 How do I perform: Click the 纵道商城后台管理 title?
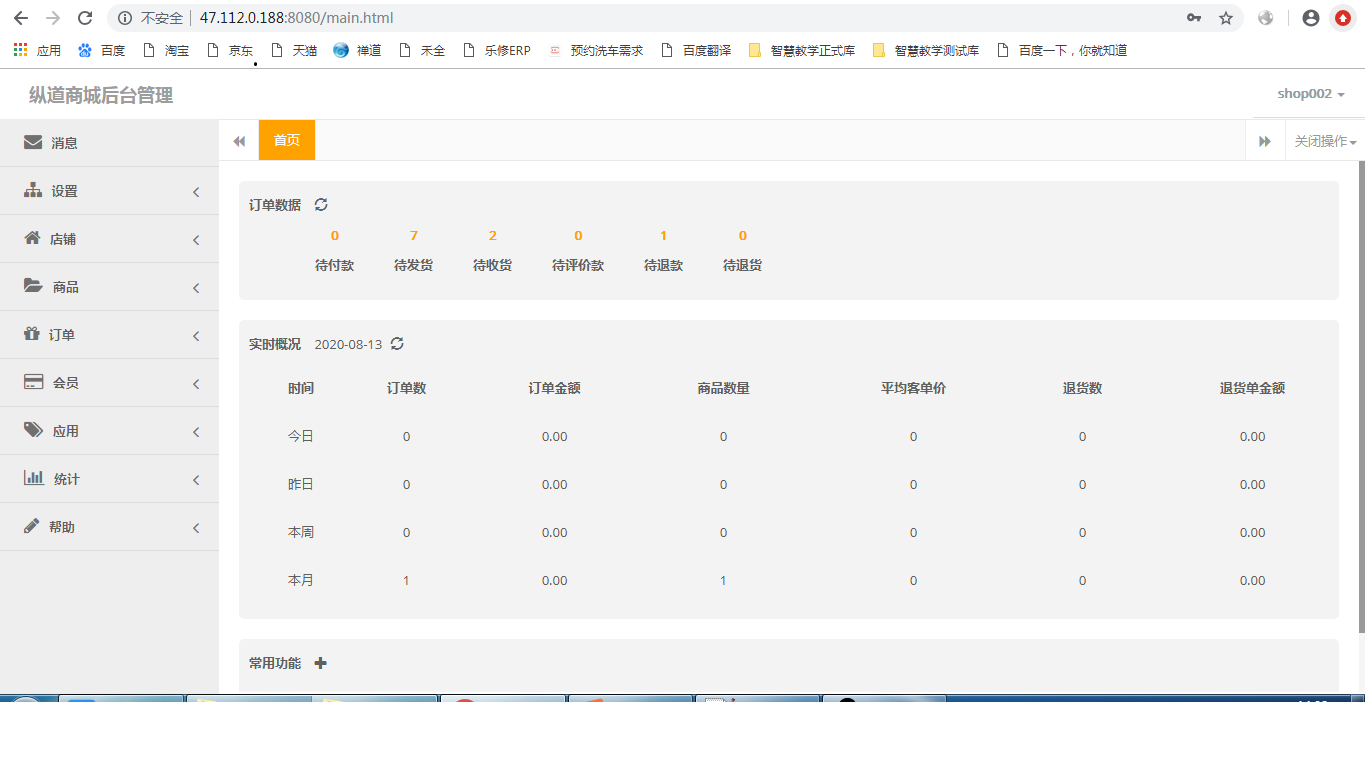101,95
